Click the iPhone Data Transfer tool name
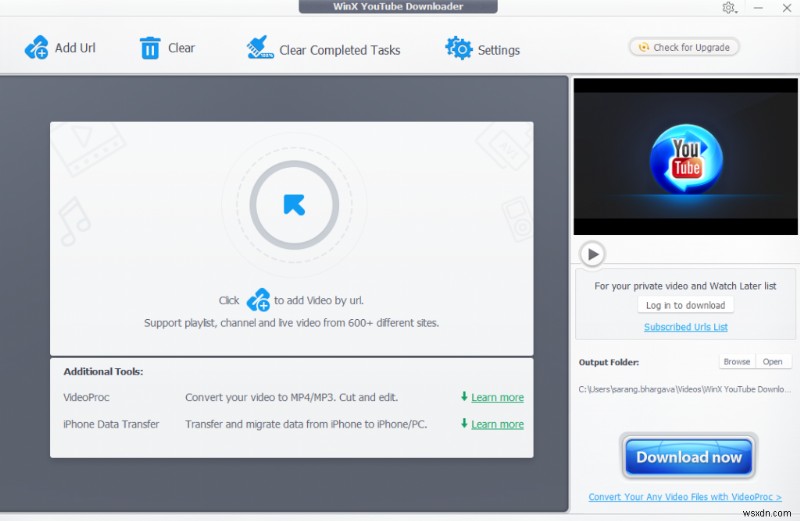The image size is (800, 521). [x=111, y=424]
